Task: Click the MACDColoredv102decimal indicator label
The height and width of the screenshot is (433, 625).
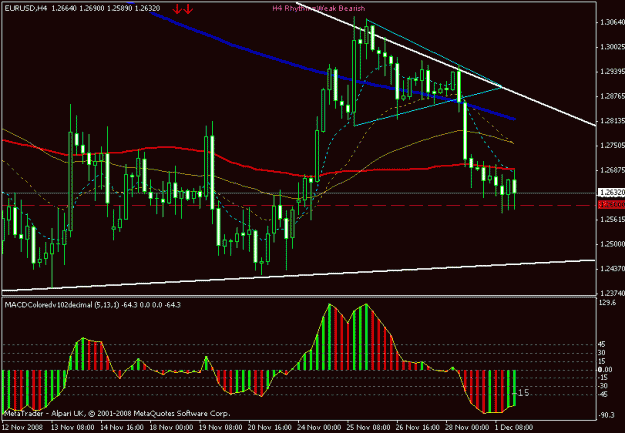Action: click(92, 305)
